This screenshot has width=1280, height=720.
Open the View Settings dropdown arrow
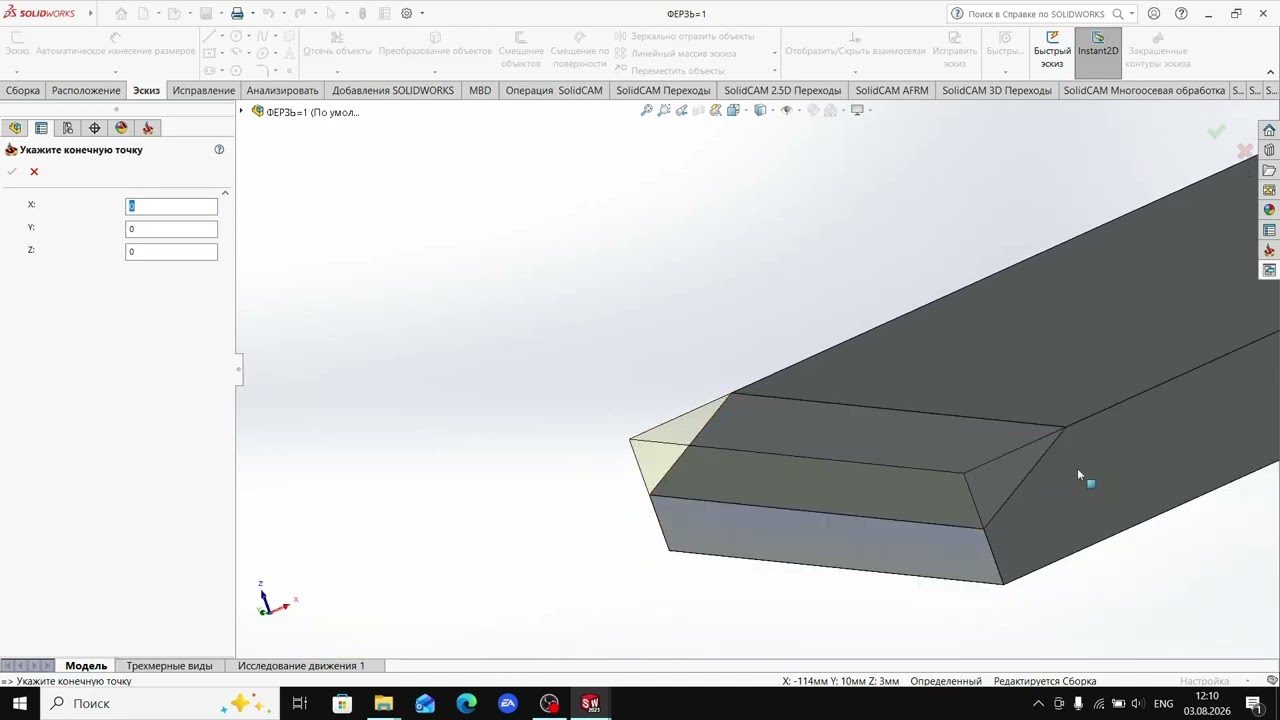click(870, 110)
